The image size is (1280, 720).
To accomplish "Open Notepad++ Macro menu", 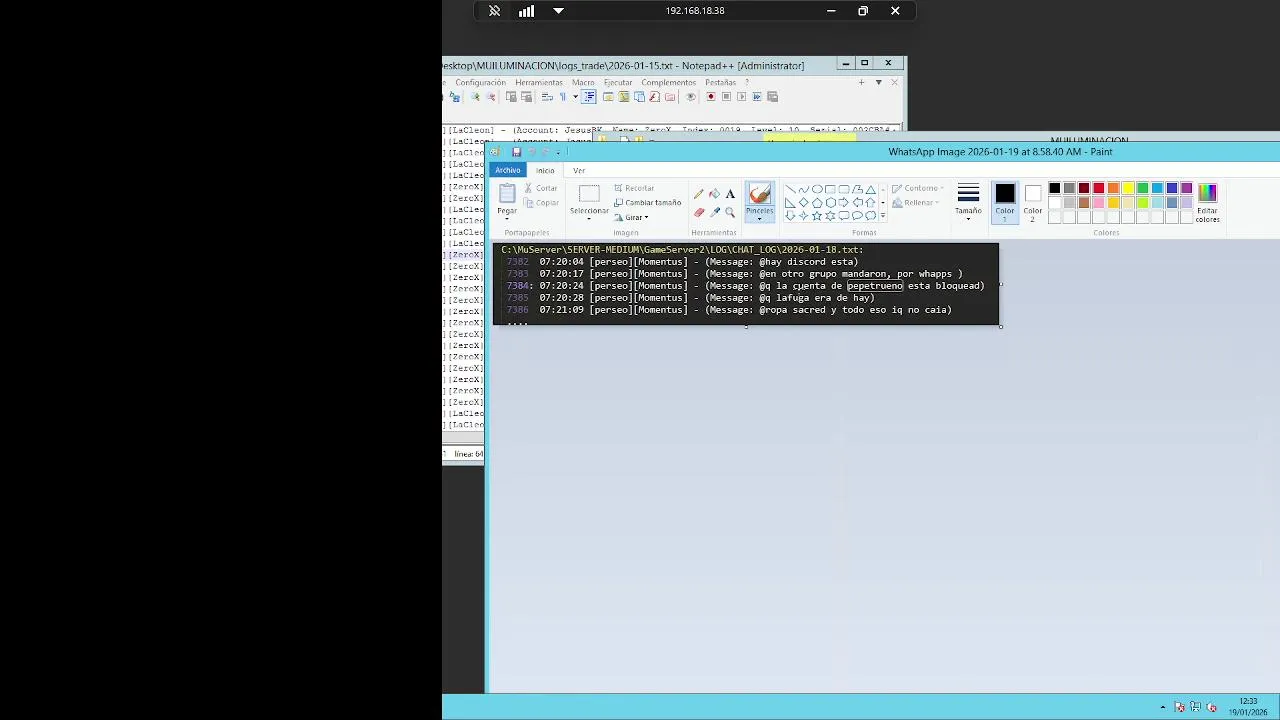I will (583, 83).
